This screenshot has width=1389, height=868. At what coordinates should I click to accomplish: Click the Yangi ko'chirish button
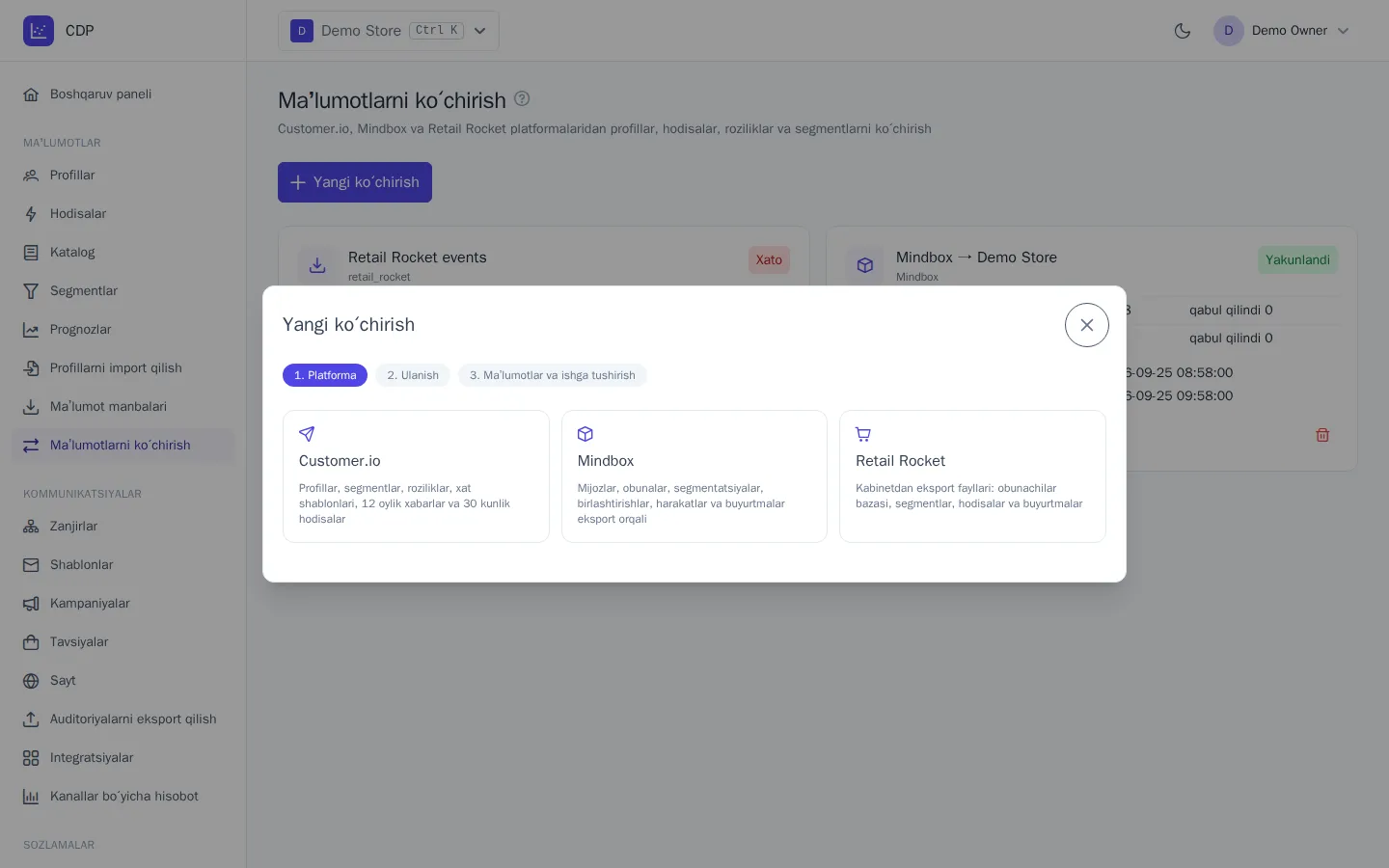[x=355, y=182]
